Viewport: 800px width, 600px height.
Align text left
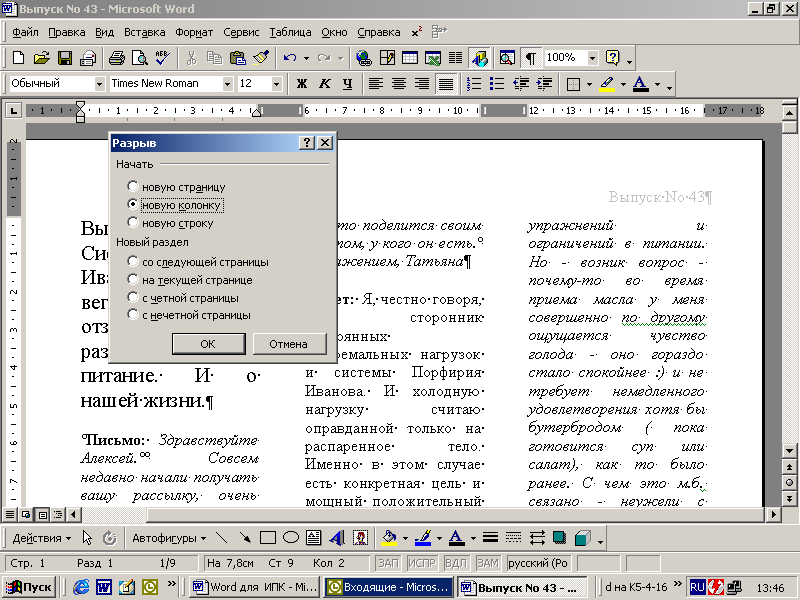pyautogui.click(x=376, y=84)
